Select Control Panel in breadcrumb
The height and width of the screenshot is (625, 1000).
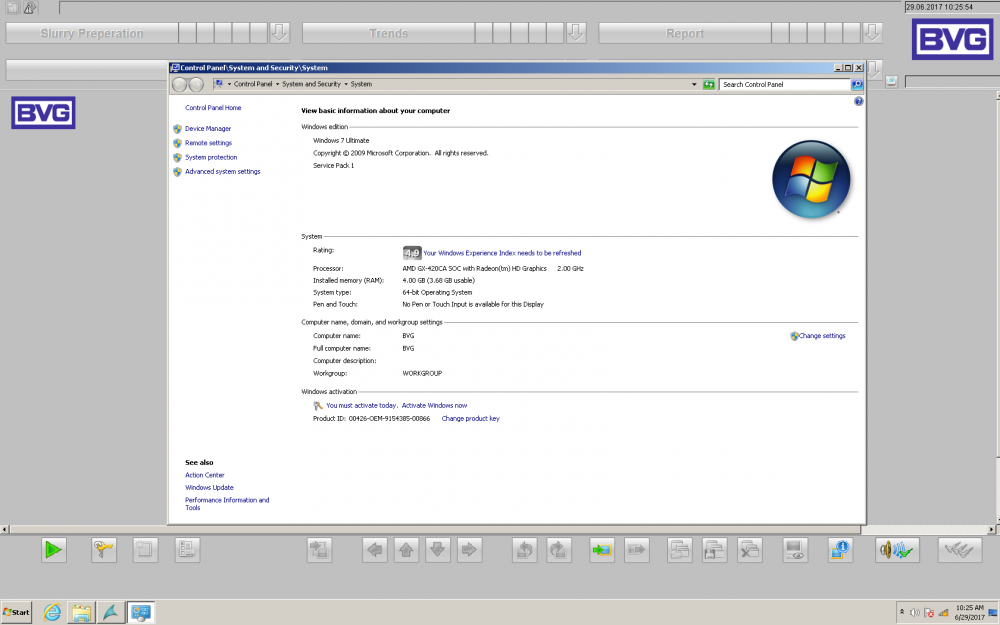pos(253,84)
